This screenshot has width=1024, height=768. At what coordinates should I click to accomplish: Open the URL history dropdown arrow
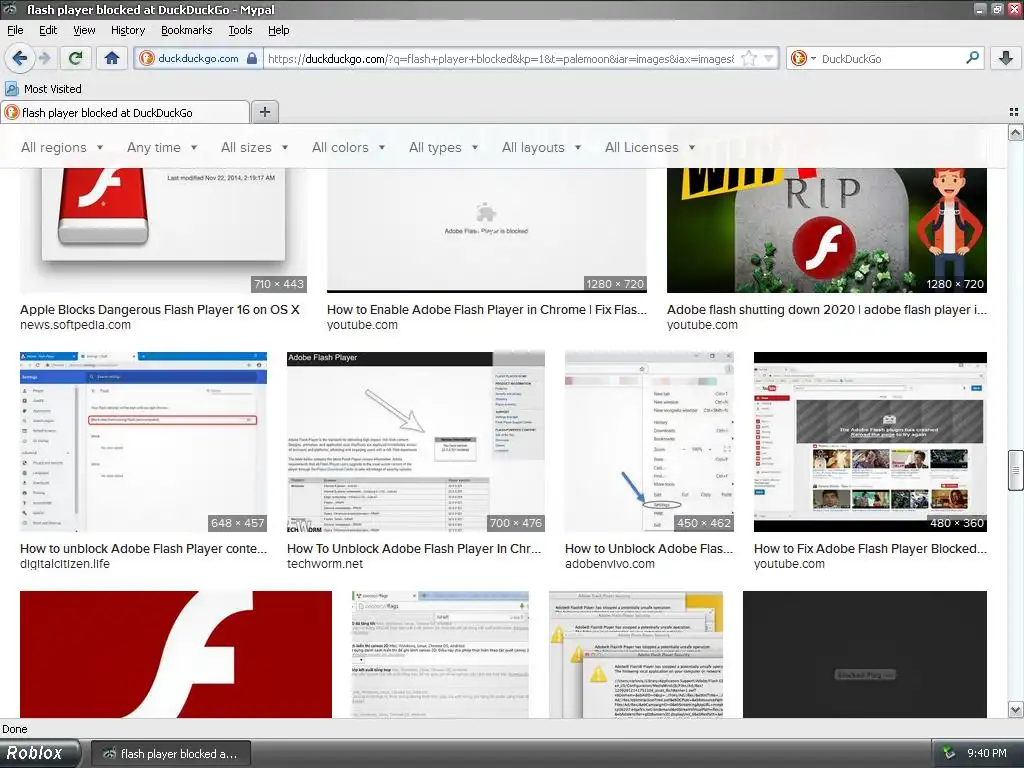point(769,59)
